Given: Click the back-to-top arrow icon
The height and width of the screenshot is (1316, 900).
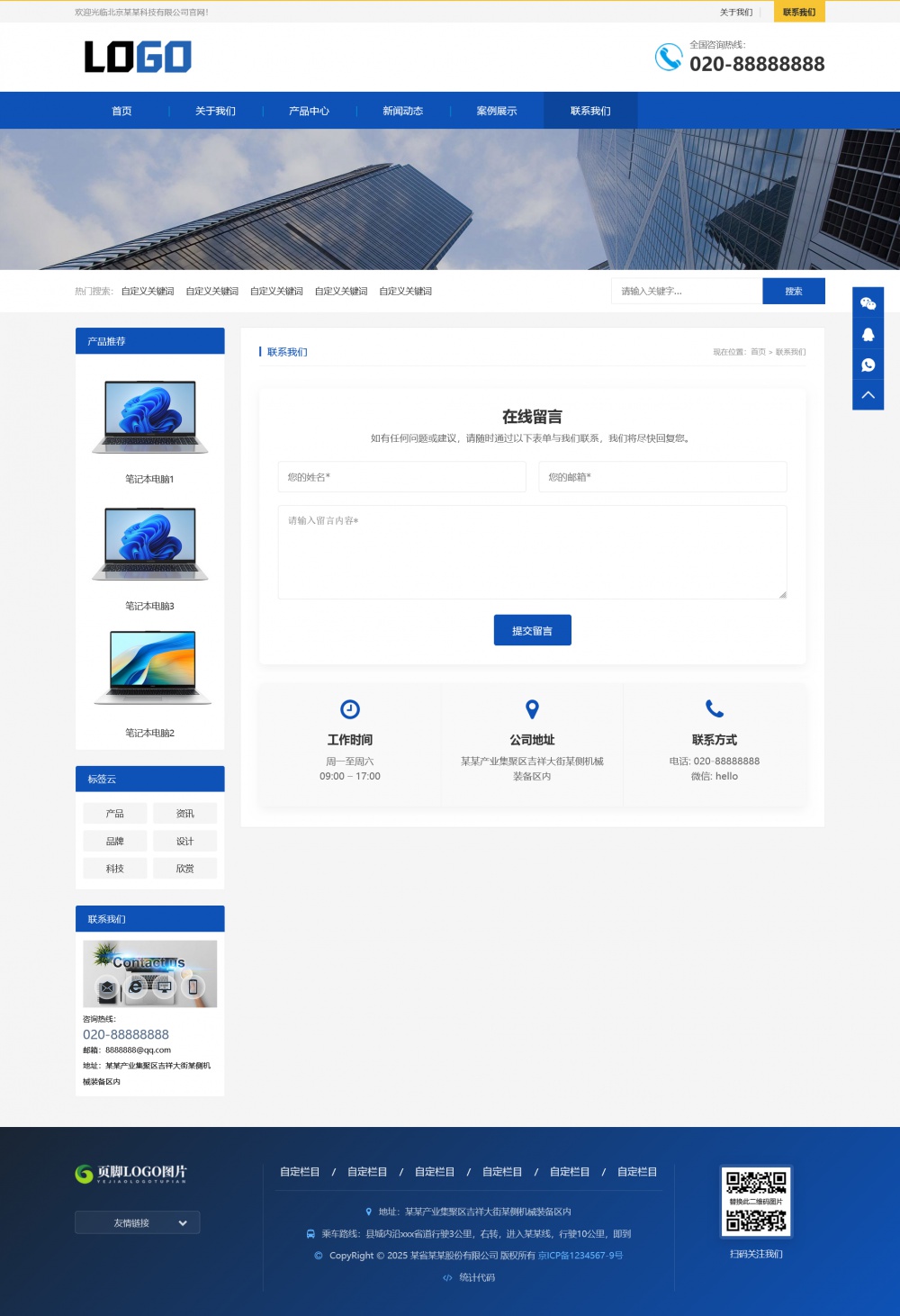Looking at the screenshot, I should pyautogui.click(x=868, y=395).
